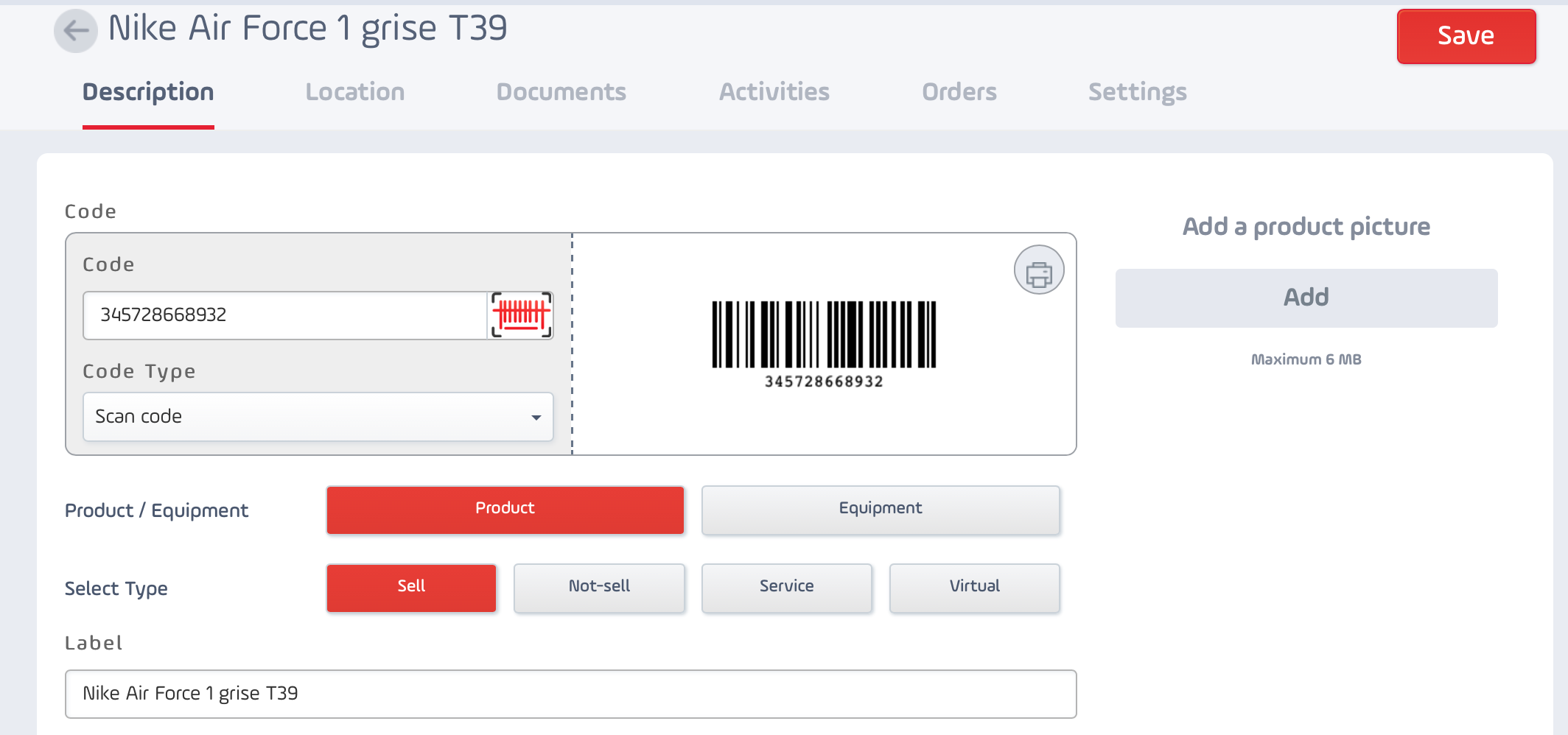Choose the Service type

787,588
